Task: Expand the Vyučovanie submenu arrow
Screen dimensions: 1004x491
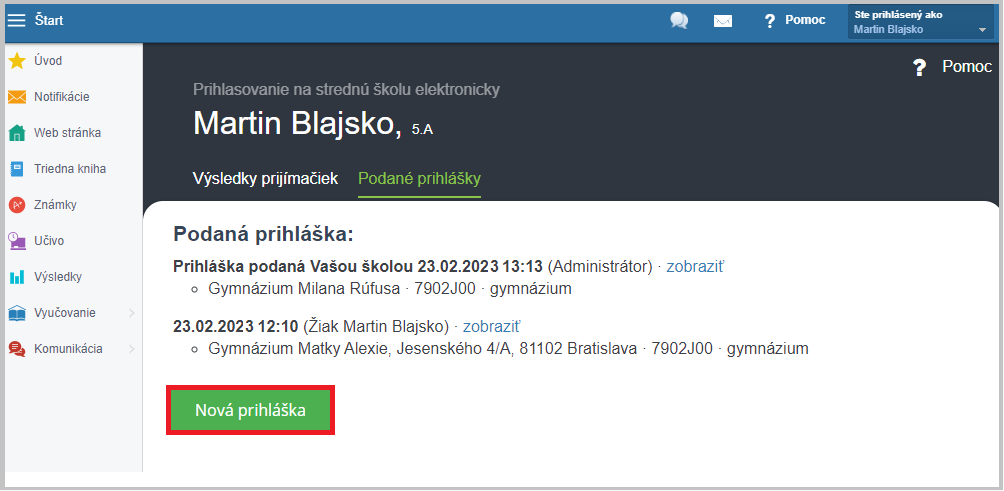Action: tap(132, 313)
